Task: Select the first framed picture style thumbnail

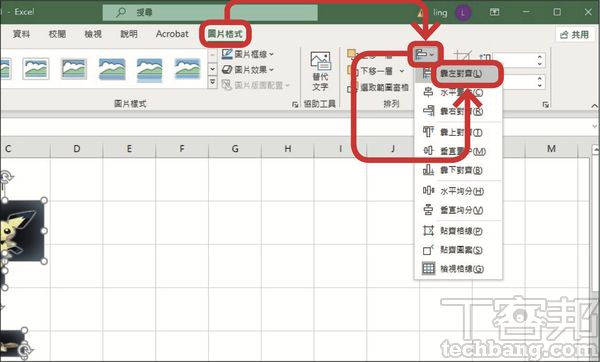Action: [x=36, y=69]
